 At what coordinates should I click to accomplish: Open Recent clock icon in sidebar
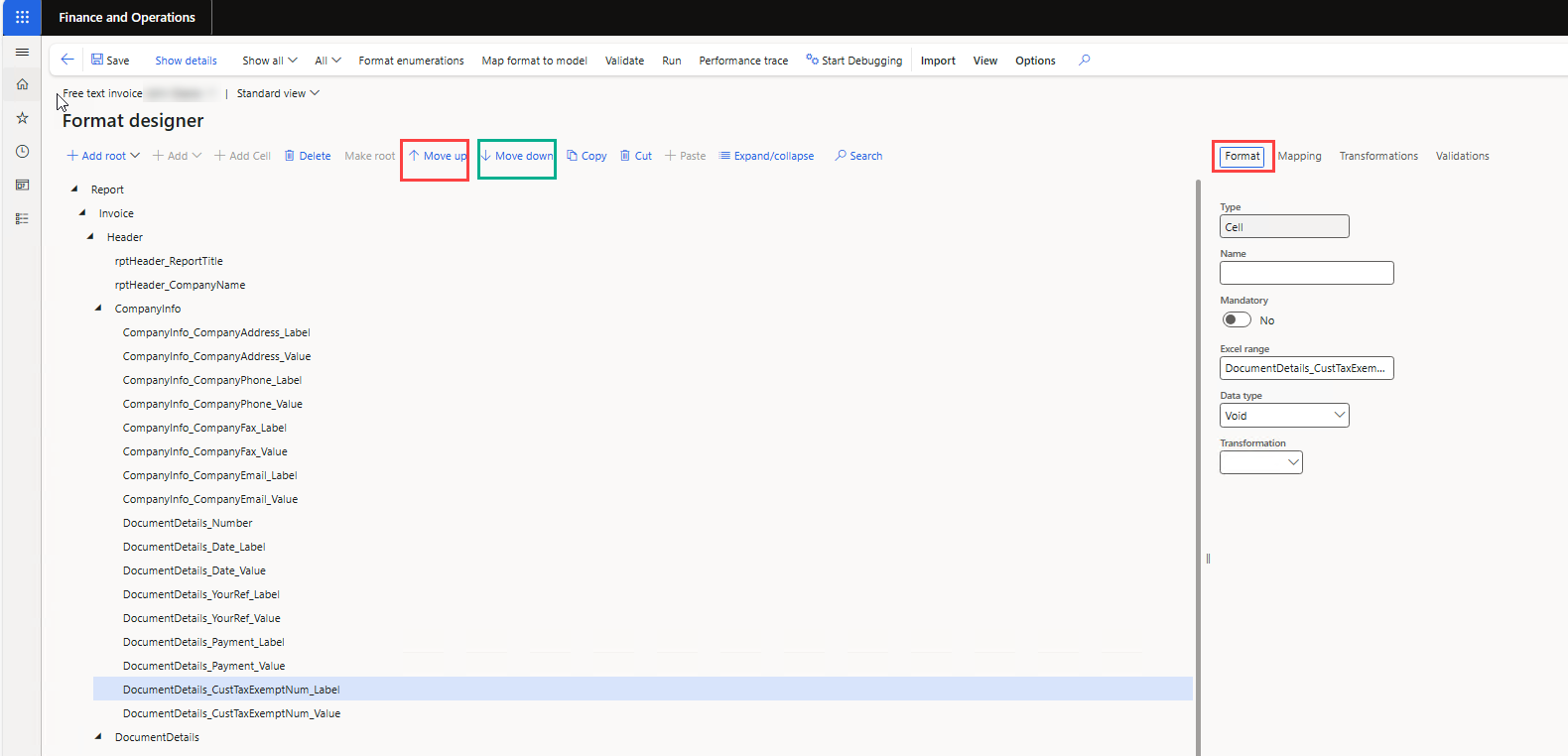(22, 152)
